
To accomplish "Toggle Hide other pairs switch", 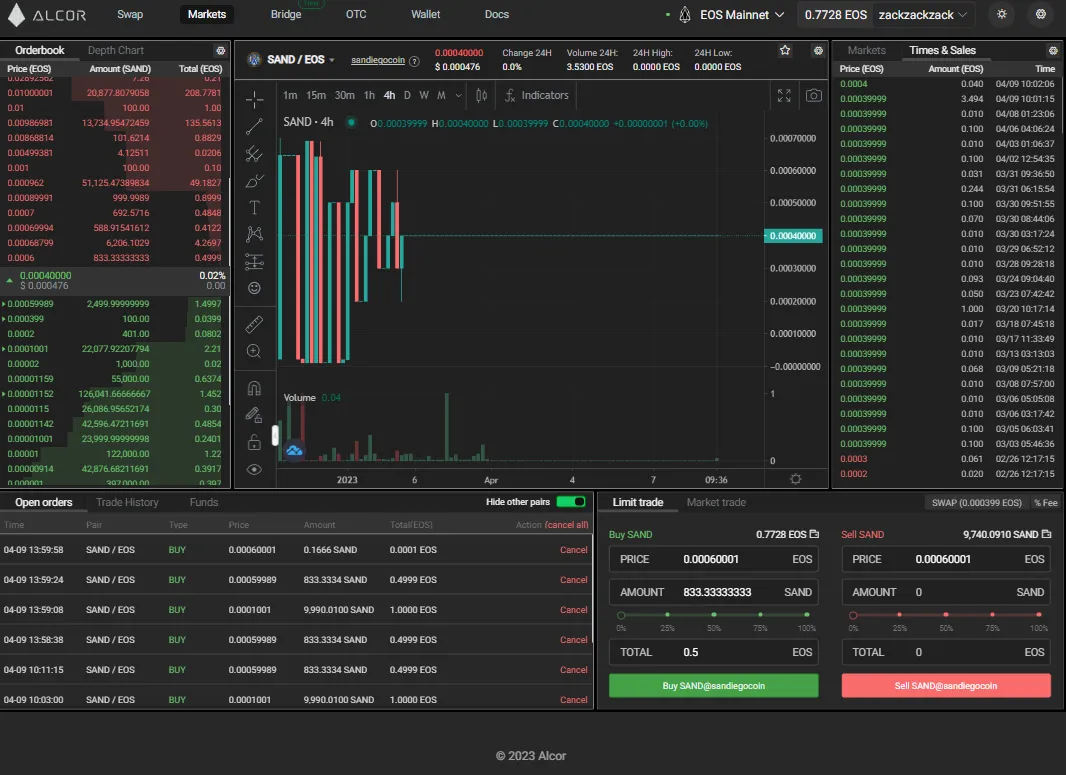I will coord(570,502).
